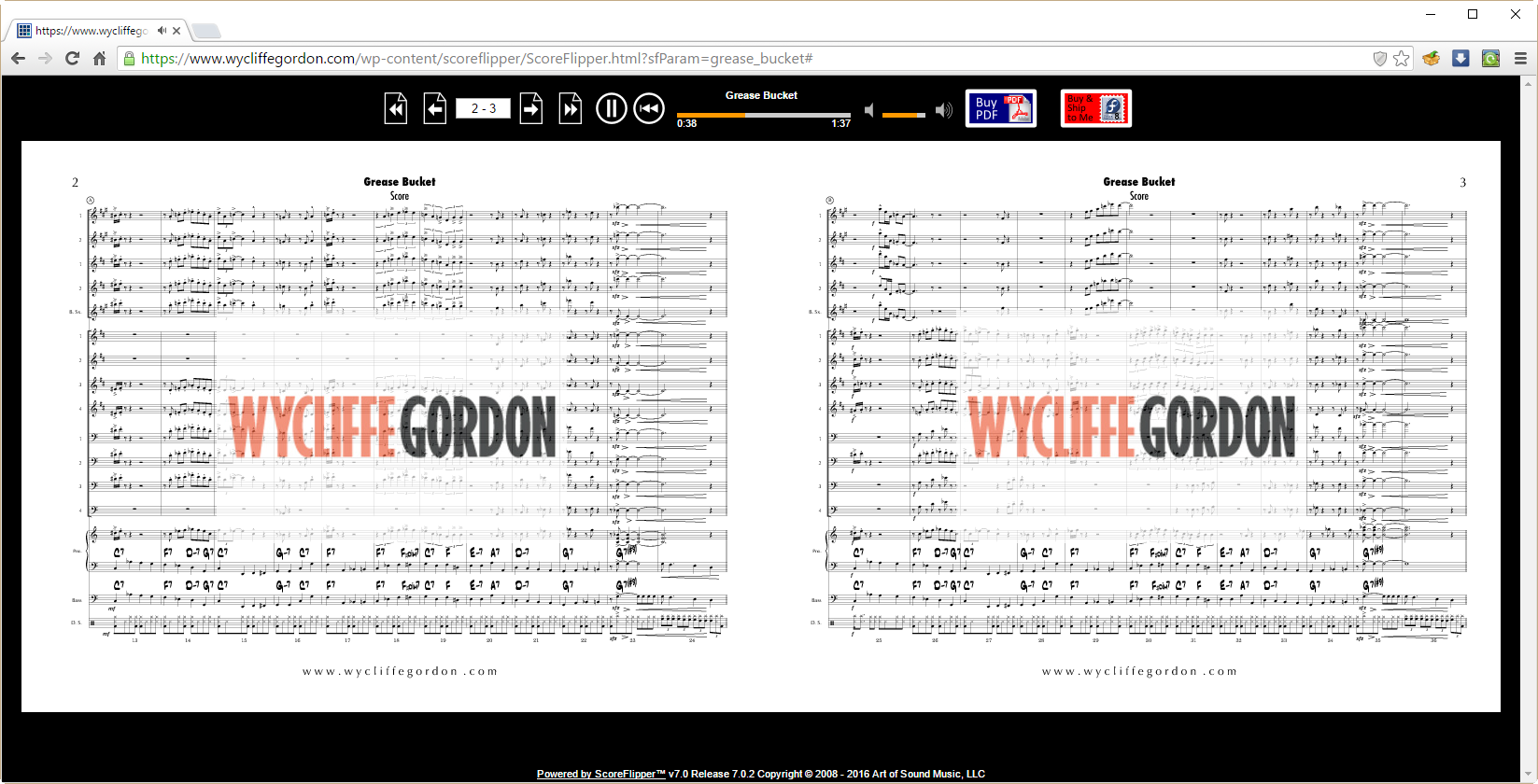Click www.wycliffegordon.com footer on right page

1139,671
